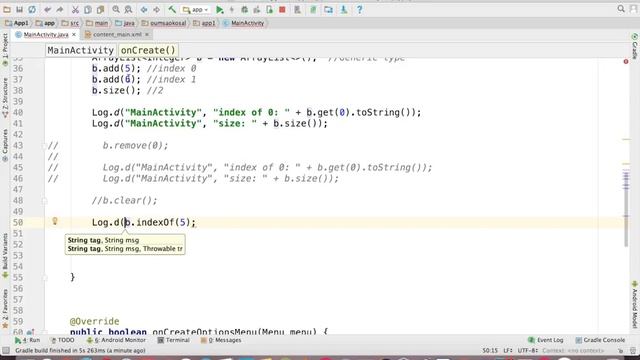Stop the app with red square
The image size is (640, 360).
(x=282, y=9)
